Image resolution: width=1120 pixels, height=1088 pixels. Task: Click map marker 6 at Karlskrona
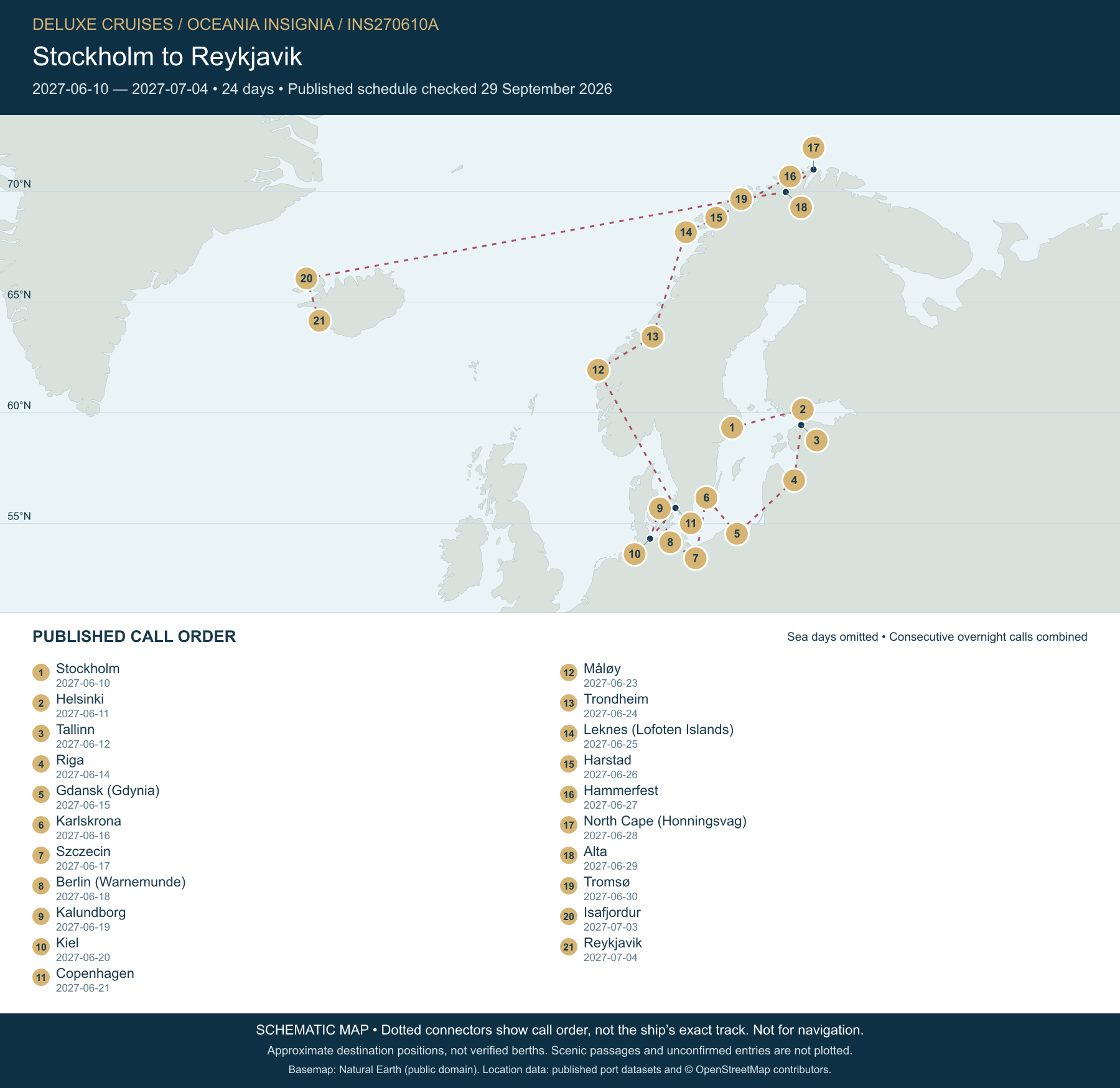(706, 498)
